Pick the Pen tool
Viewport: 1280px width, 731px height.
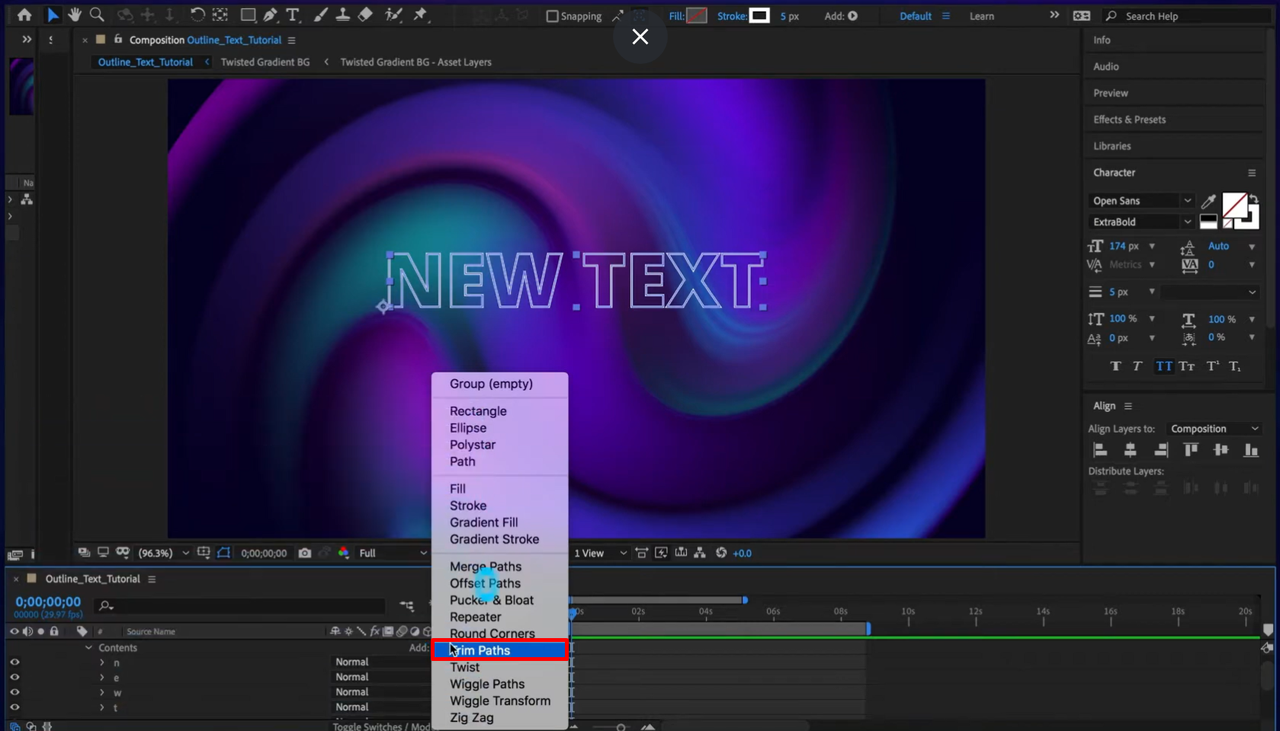(x=270, y=15)
